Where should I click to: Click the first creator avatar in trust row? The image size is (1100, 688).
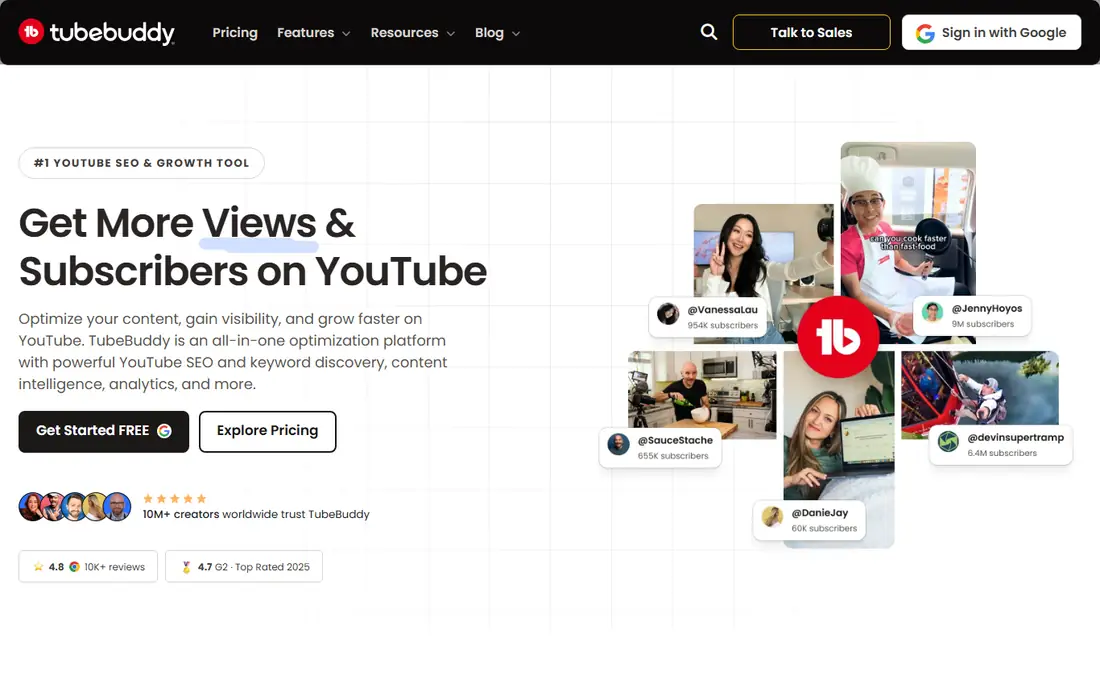[x=32, y=506]
